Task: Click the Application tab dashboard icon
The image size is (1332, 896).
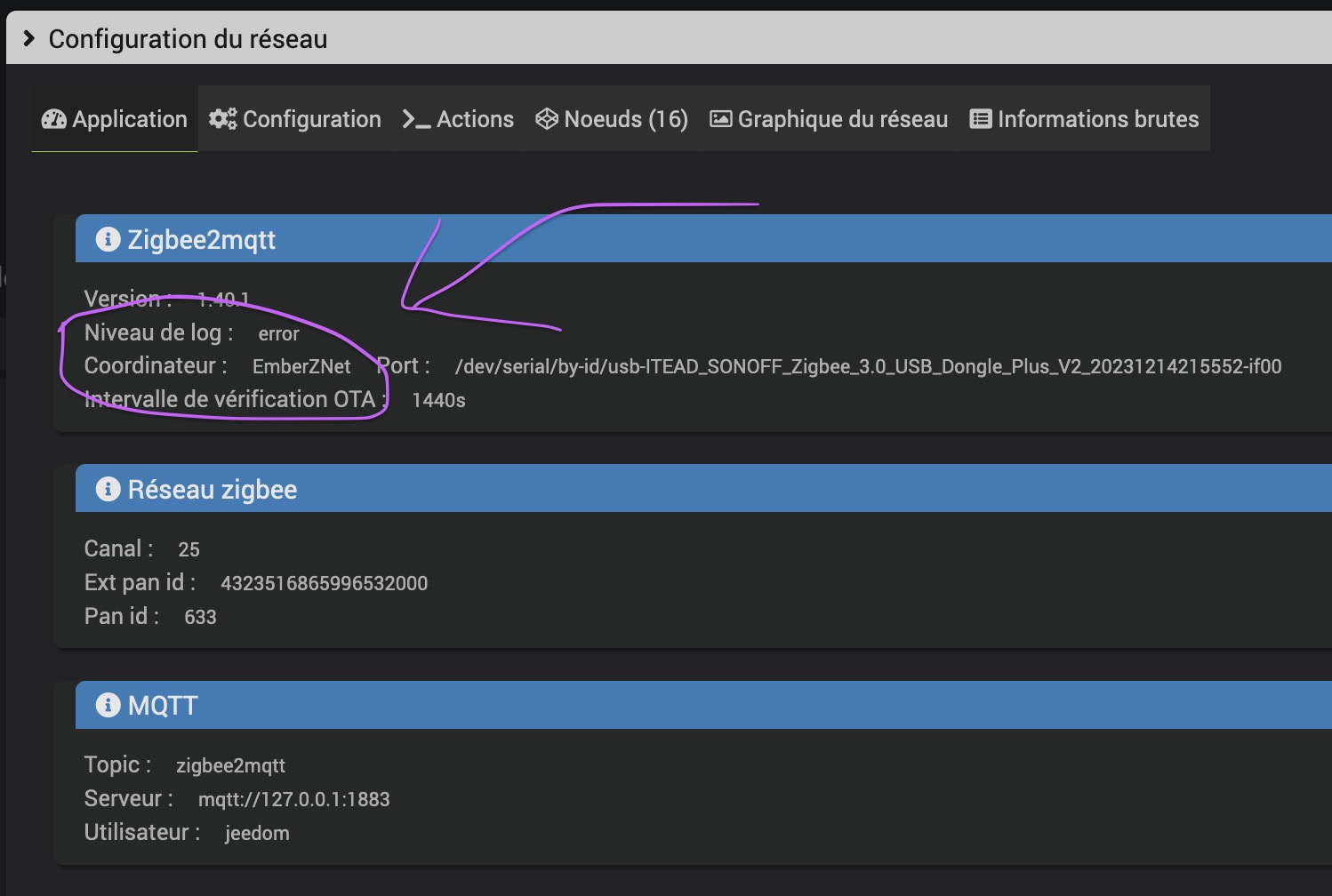Action: point(54,119)
